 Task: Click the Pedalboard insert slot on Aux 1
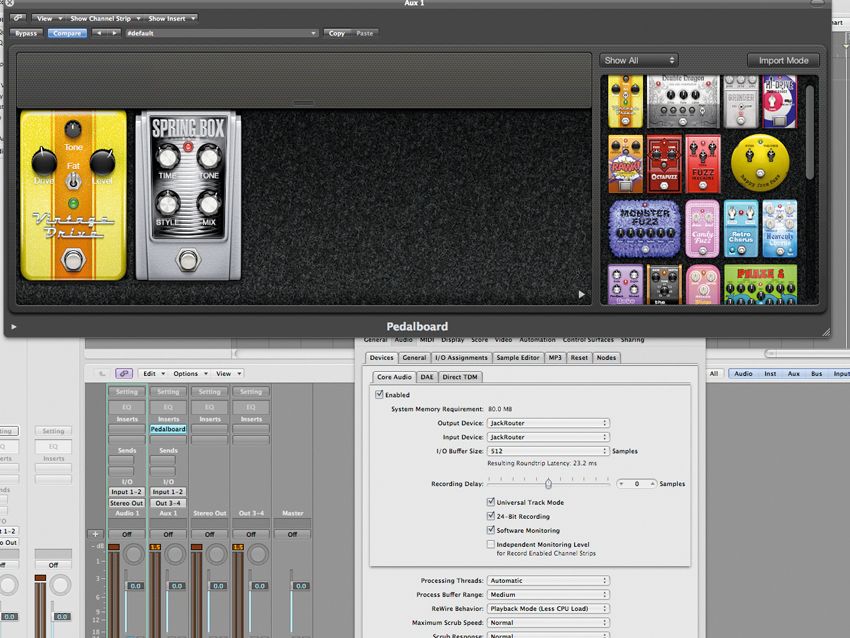[168, 429]
